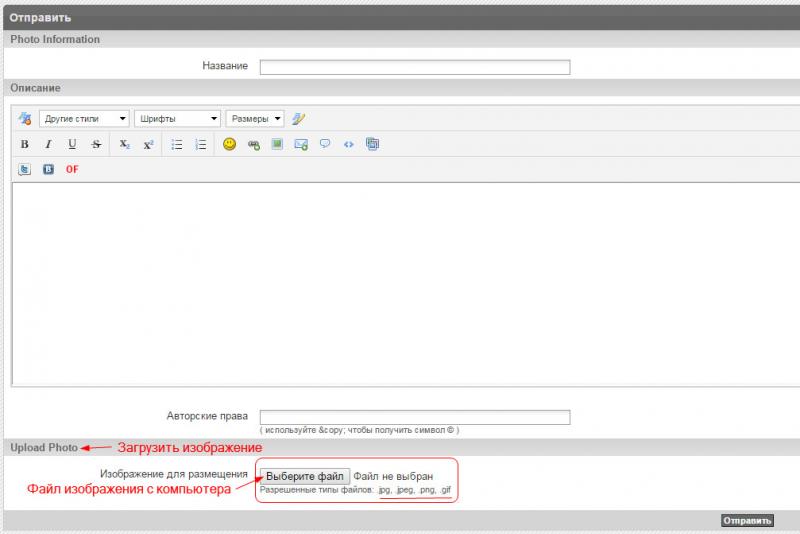Open the Другие стили dropdown
Image resolution: width=800 pixels, height=534 pixels.
coord(84,119)
